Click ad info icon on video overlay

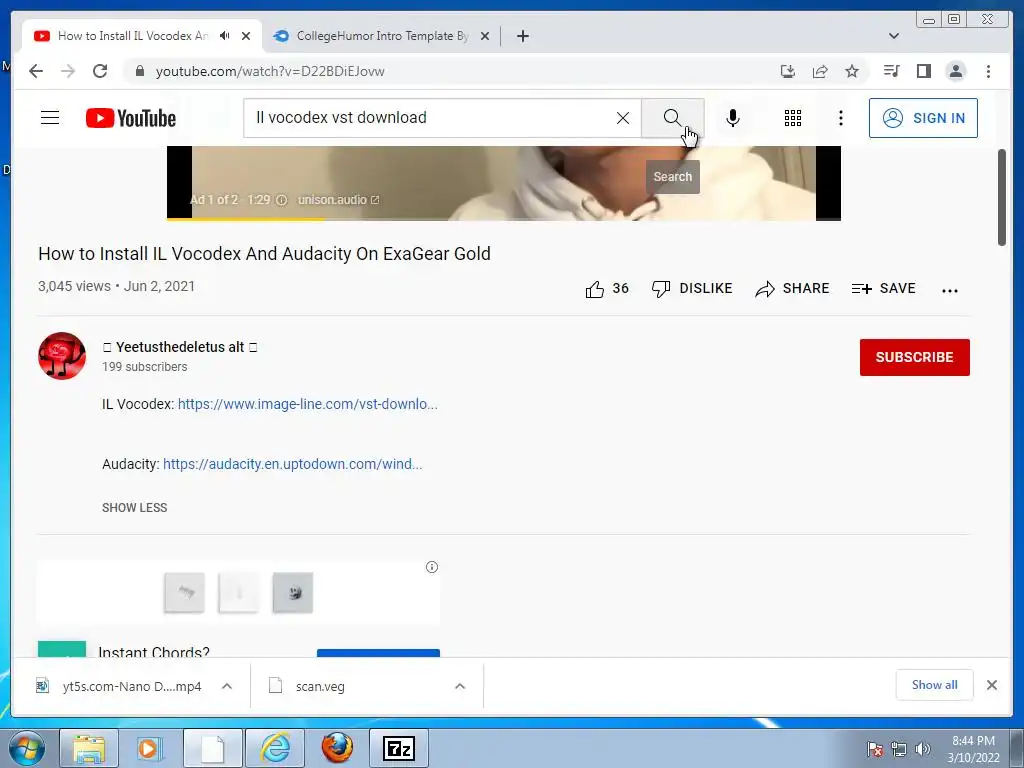[x=281, y=200]
